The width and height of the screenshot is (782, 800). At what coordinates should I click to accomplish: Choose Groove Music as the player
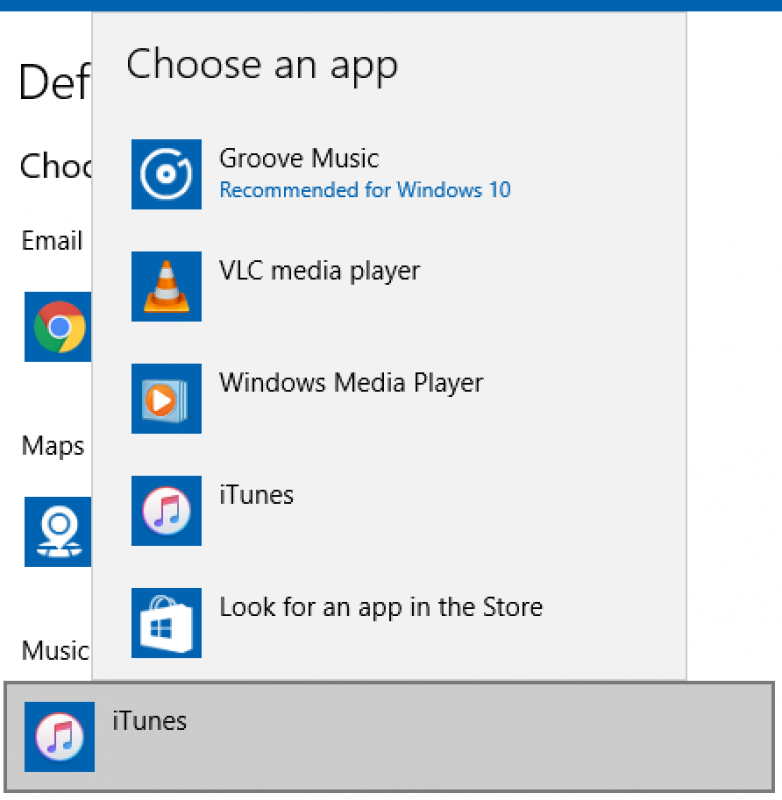tap(299, 158)
